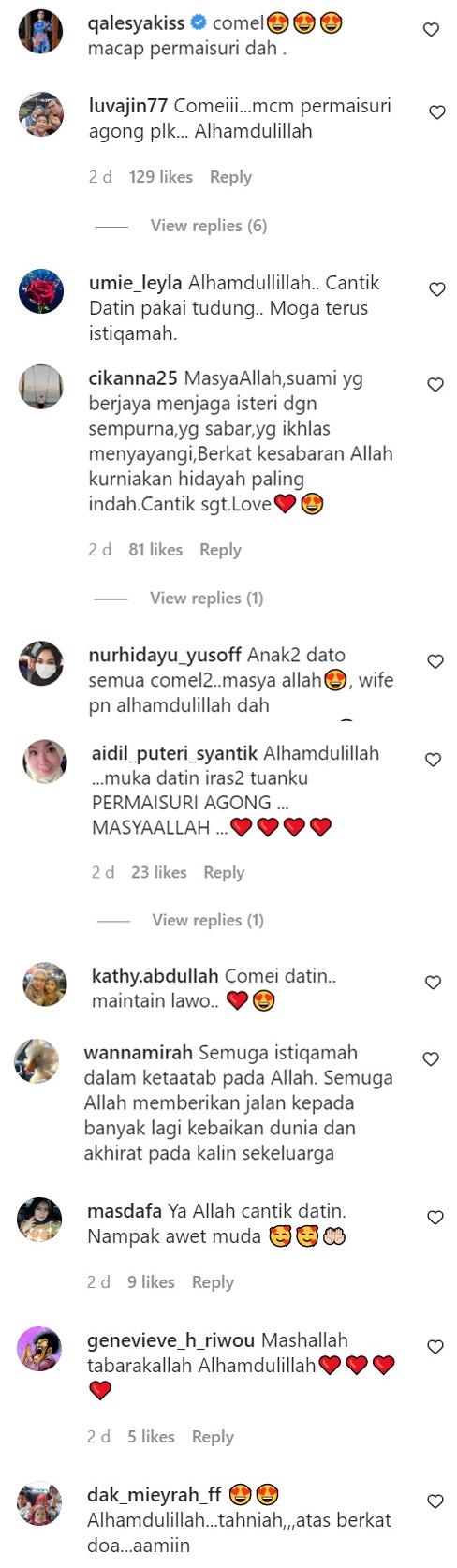The width and height of the screenshot is (457, 1568).
Task: Like dak_mieyrah_ff's comment with the heart icon
Action: click(x=435, y=1501)
